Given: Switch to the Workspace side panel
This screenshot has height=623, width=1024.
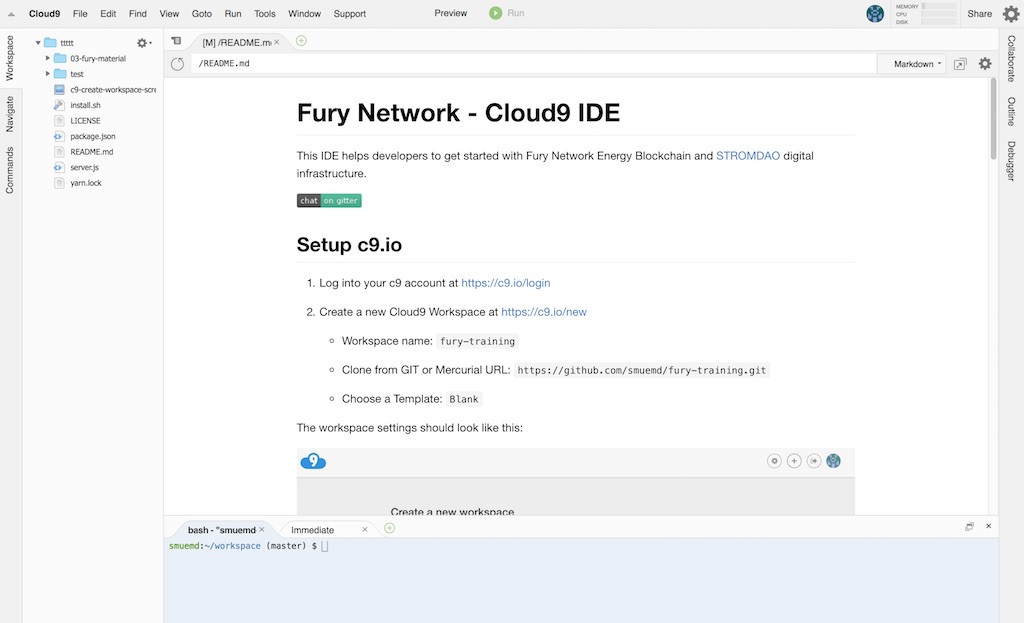Looking at the screenshot, I should pyautogui.click(x=10, y=58).
